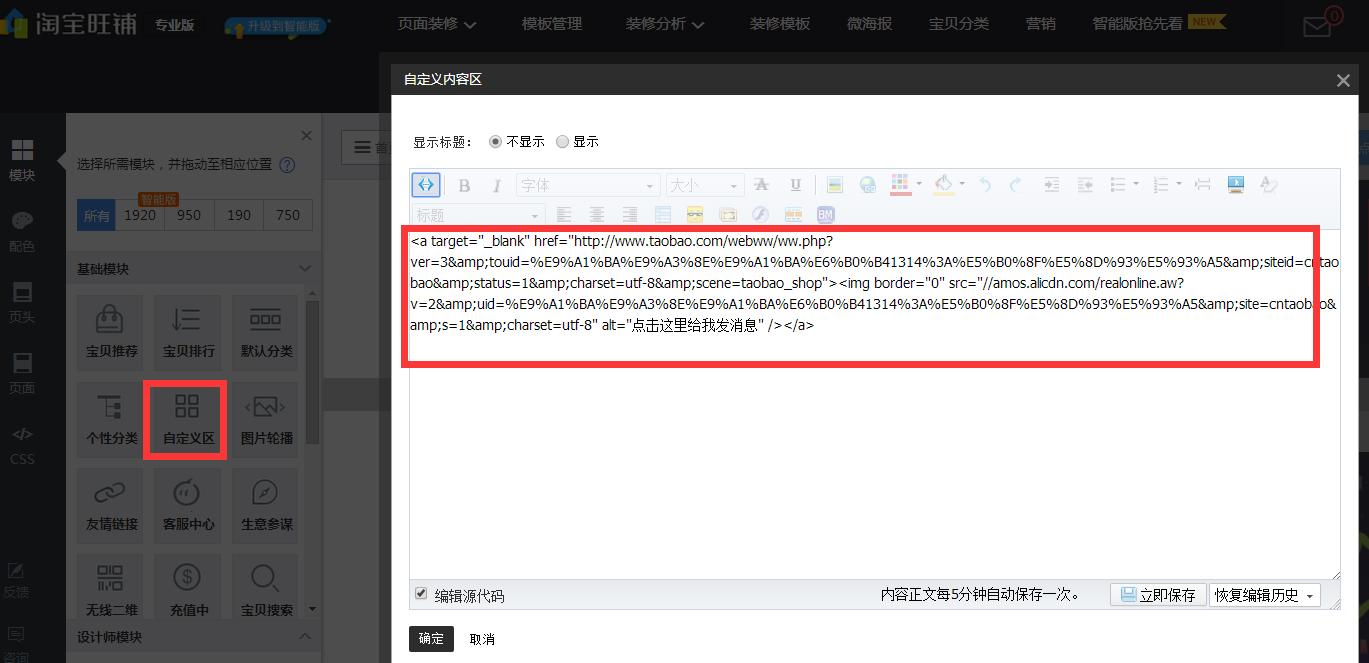Viewport: 1369px width, 663px height.
Task: Undo last edit in editor
Action: pos(985,185)
